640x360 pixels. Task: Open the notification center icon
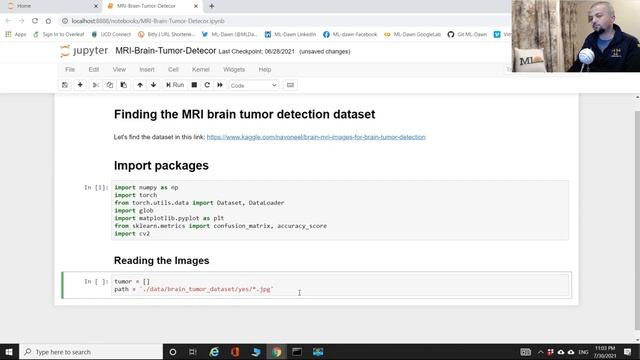pyautogui.click(x=628, y=352)
